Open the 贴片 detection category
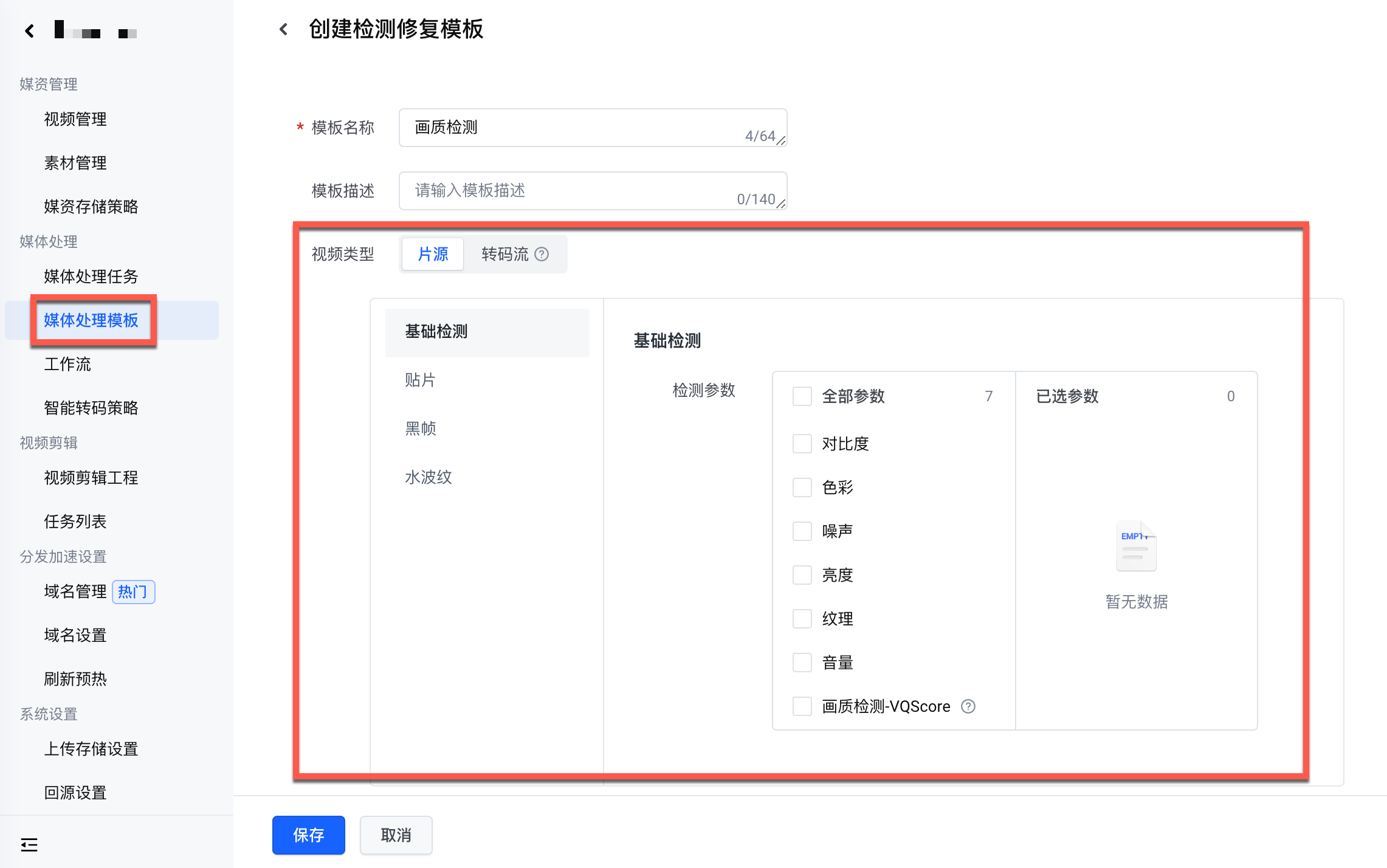Screen dimensions: 1387x868 click(421, 380)
